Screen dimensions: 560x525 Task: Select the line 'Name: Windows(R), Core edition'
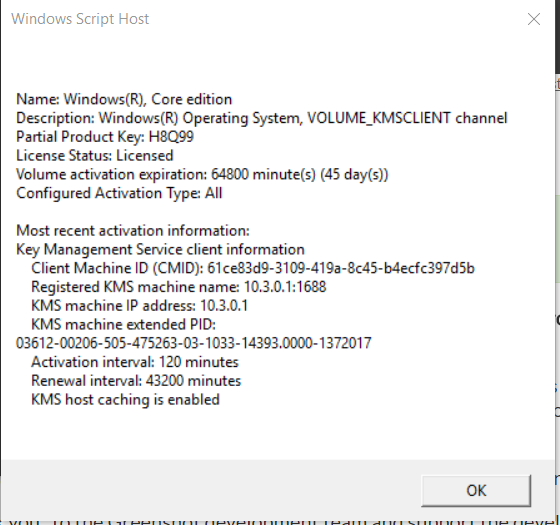point(124,99)
